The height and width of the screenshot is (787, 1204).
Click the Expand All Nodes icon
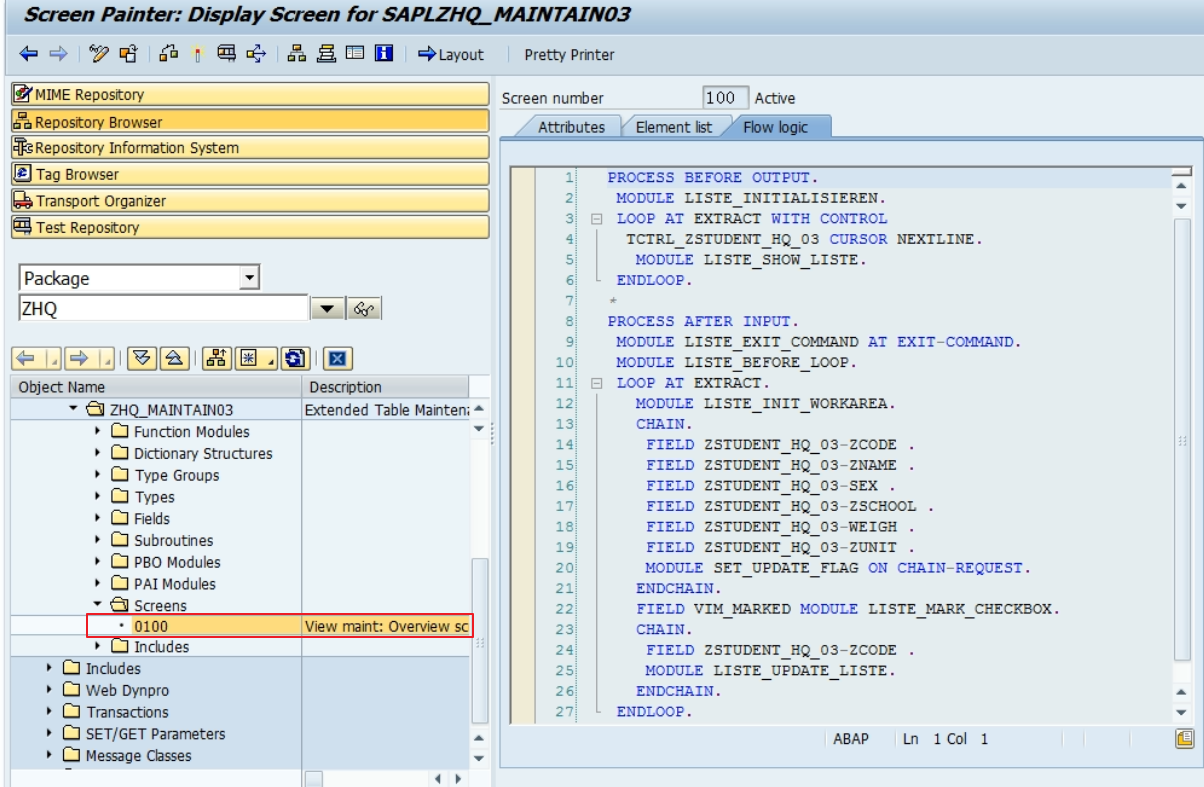(142, 358)
